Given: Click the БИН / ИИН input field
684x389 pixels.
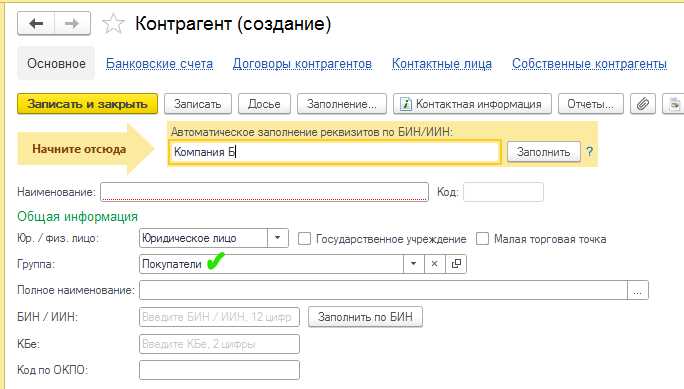Looking at the screenshot, I should point(219,317).
